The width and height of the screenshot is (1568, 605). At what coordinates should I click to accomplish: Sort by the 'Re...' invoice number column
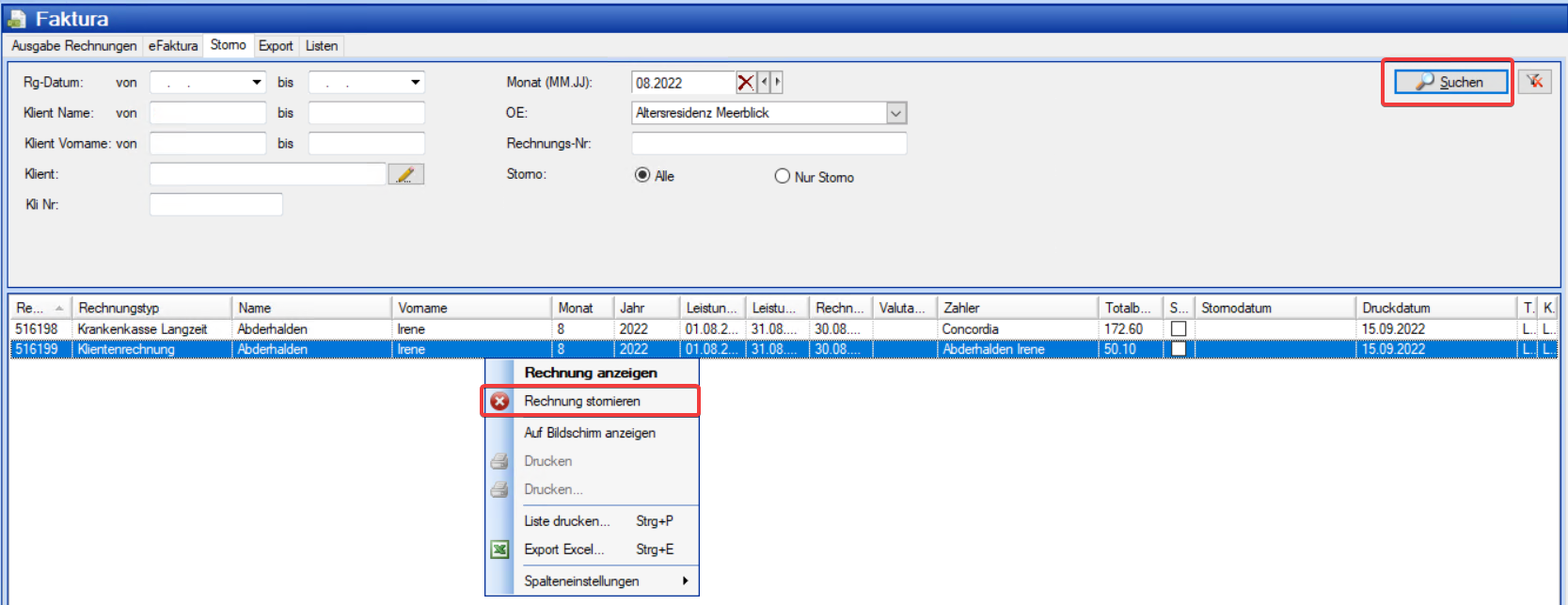(40, 308)
